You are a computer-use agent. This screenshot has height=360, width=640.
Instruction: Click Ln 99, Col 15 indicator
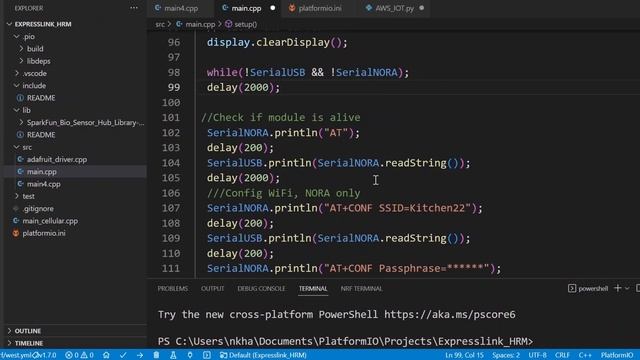point(464,355)
